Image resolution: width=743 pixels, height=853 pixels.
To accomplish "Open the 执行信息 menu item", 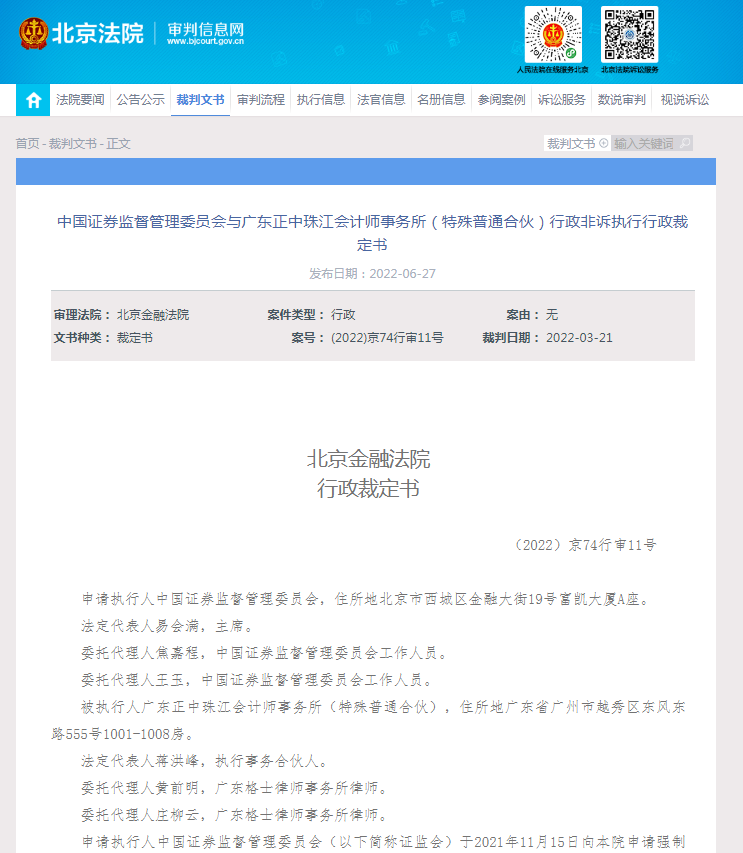I will (321, 100).
